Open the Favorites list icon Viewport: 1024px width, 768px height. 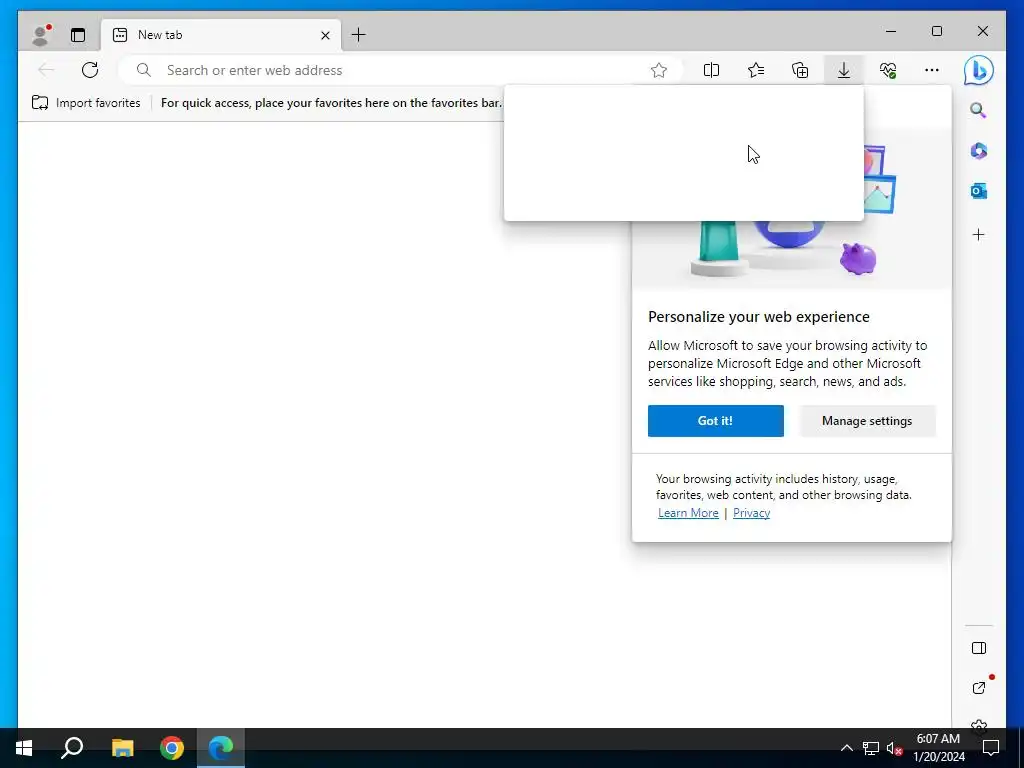tap(756, 70)
